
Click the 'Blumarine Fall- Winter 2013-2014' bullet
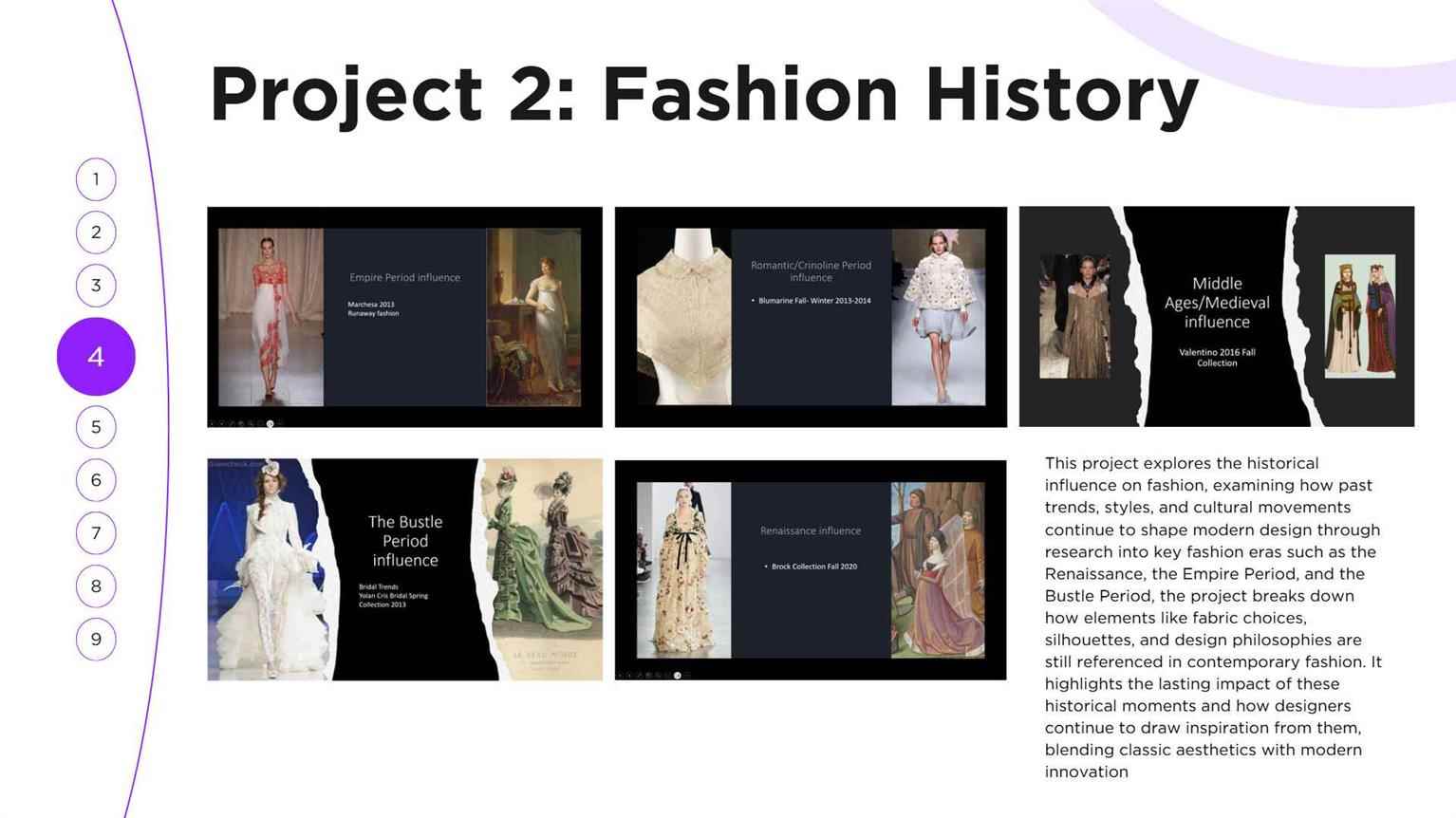[x=814, y=301]
